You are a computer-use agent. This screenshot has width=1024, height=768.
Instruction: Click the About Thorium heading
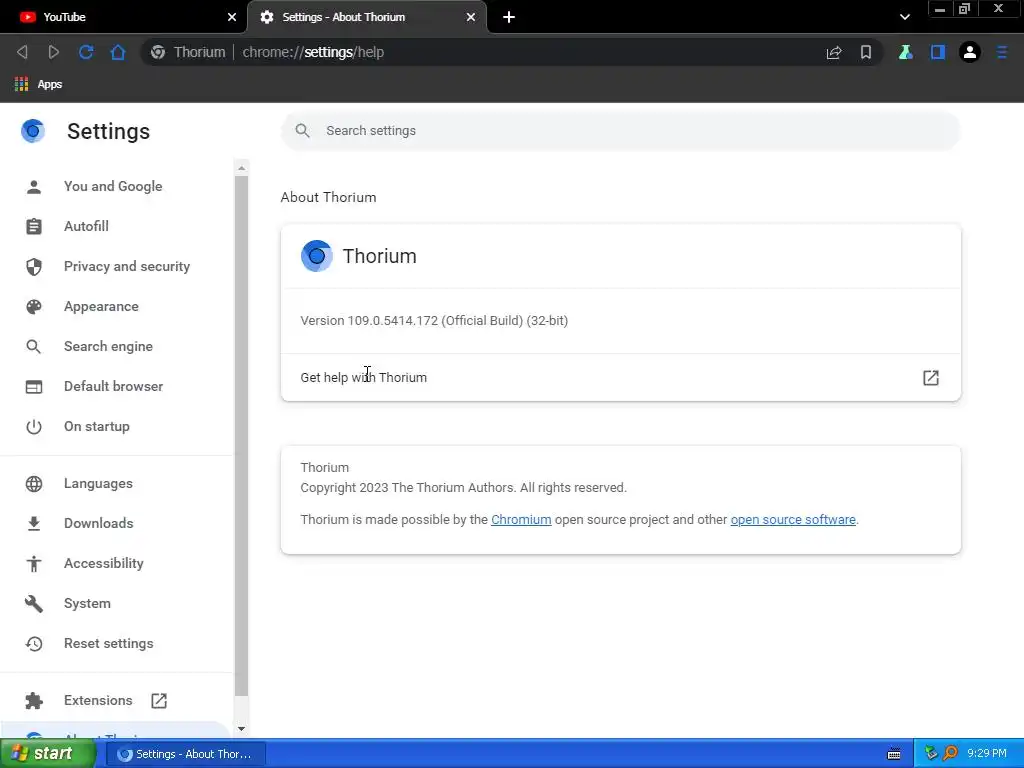[x=328, y=197]
